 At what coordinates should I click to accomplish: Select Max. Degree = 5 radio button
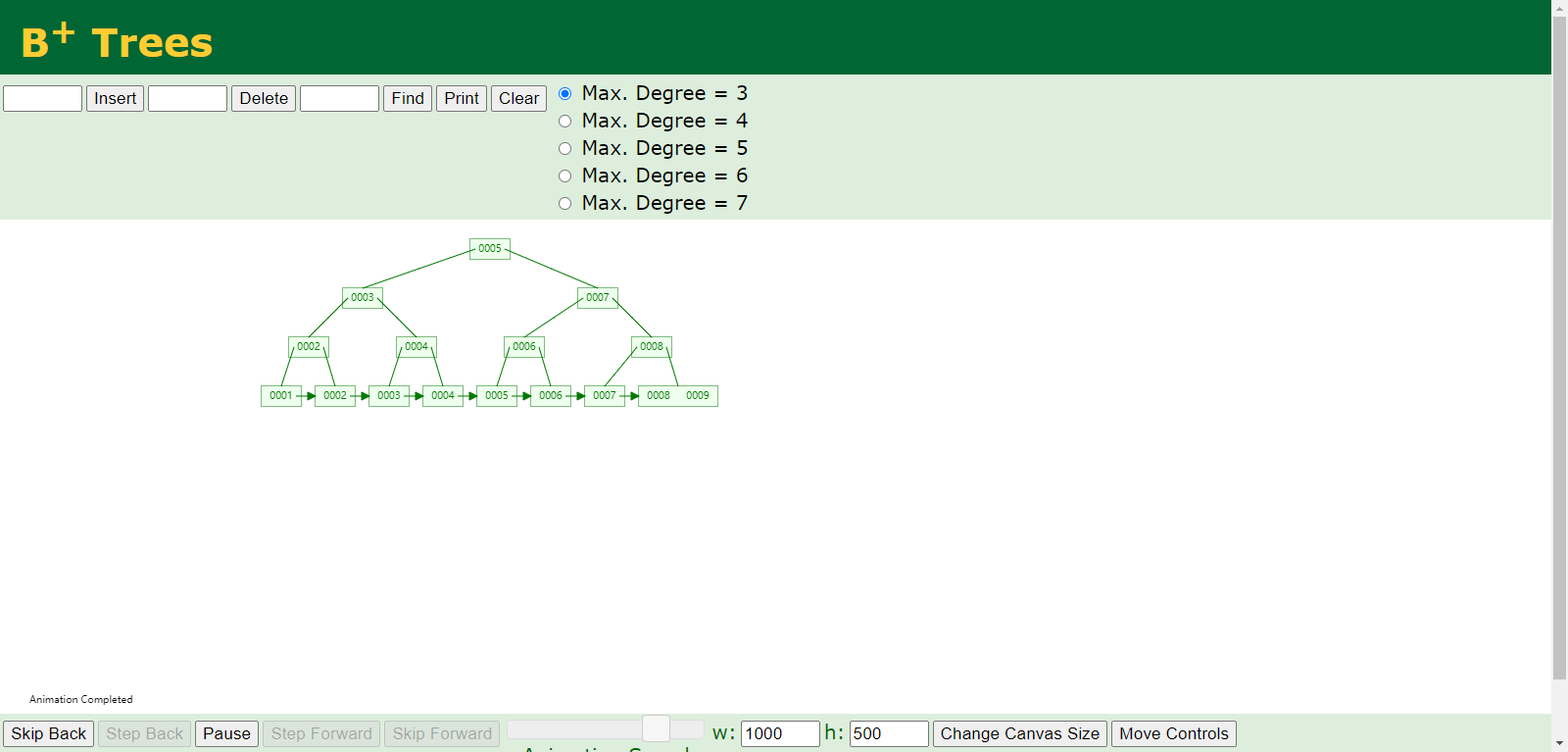[x=564, y=148]
